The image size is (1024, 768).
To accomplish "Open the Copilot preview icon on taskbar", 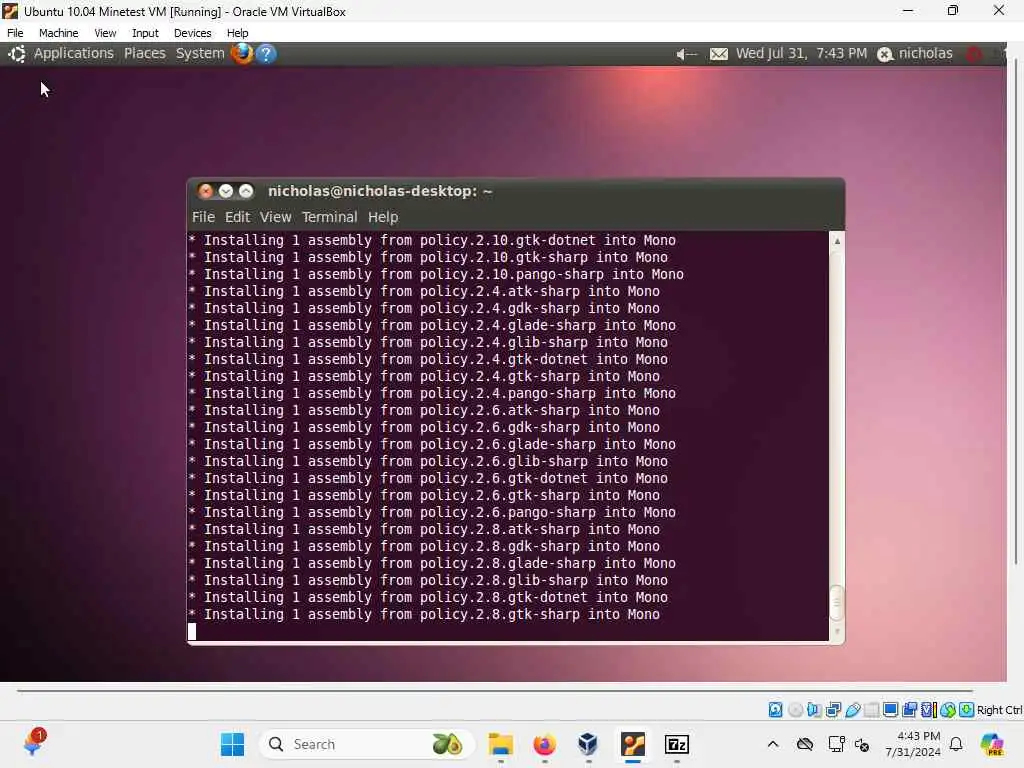I will (991, 744).
